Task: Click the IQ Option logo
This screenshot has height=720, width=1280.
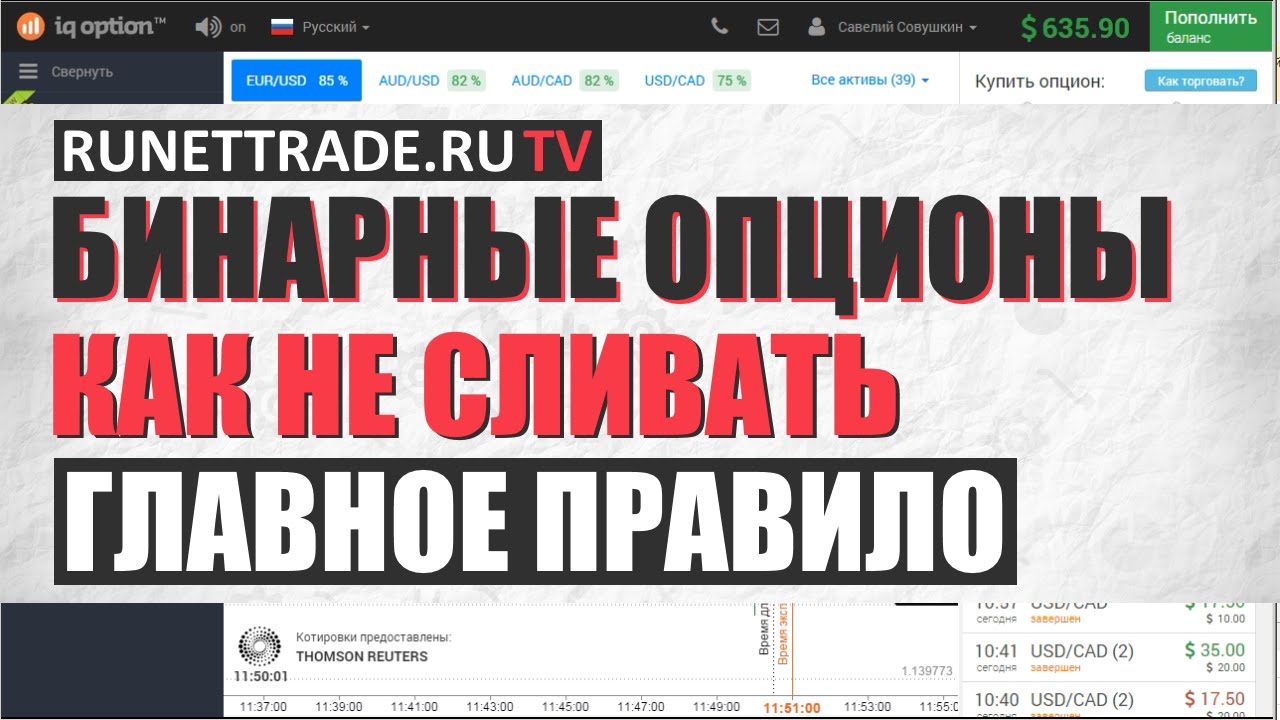Action: (91, 26)
